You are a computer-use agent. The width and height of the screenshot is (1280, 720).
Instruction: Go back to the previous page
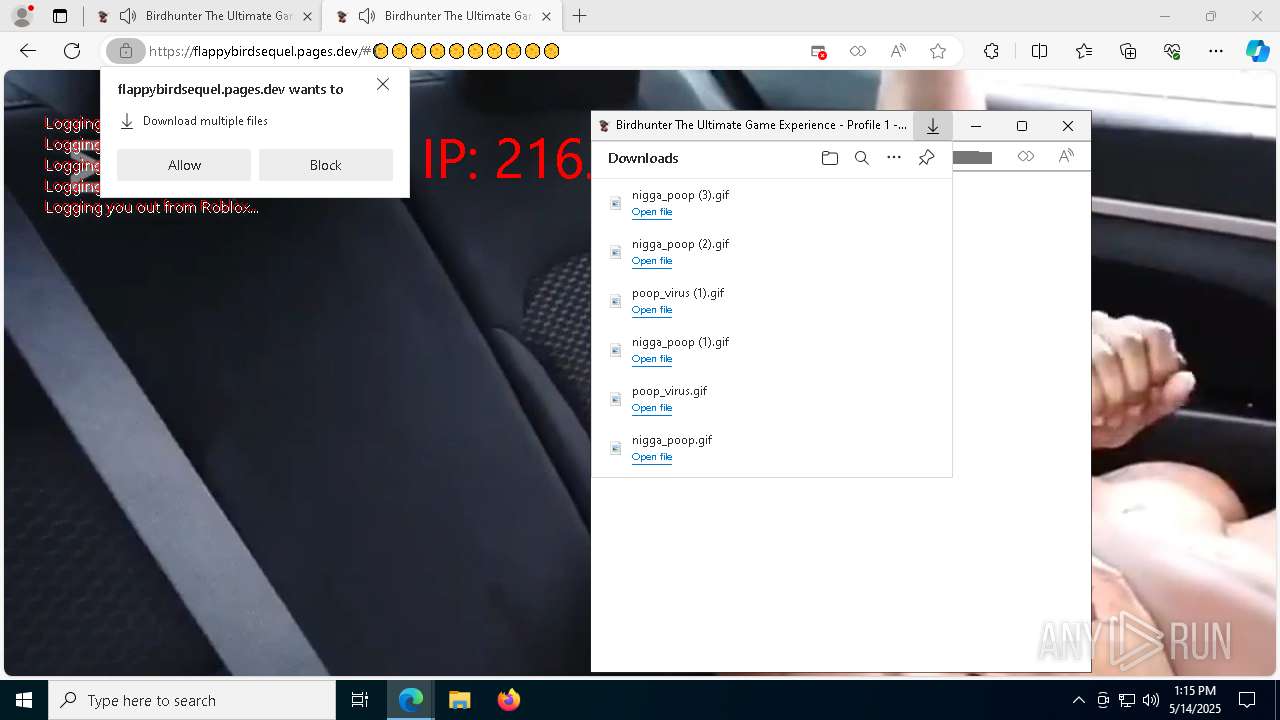pos(28,51)
